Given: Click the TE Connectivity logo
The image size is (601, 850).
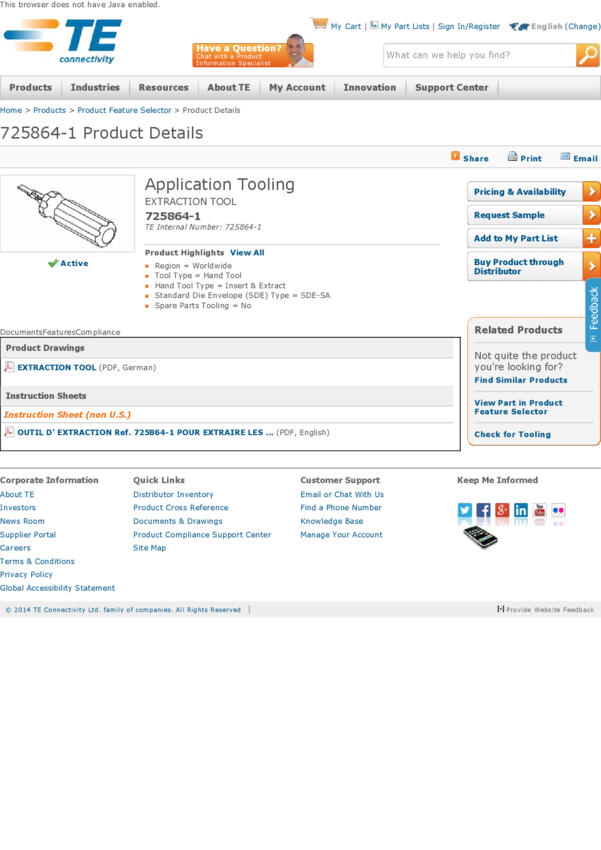Looking at the screenshot, I should pos(63,42).
